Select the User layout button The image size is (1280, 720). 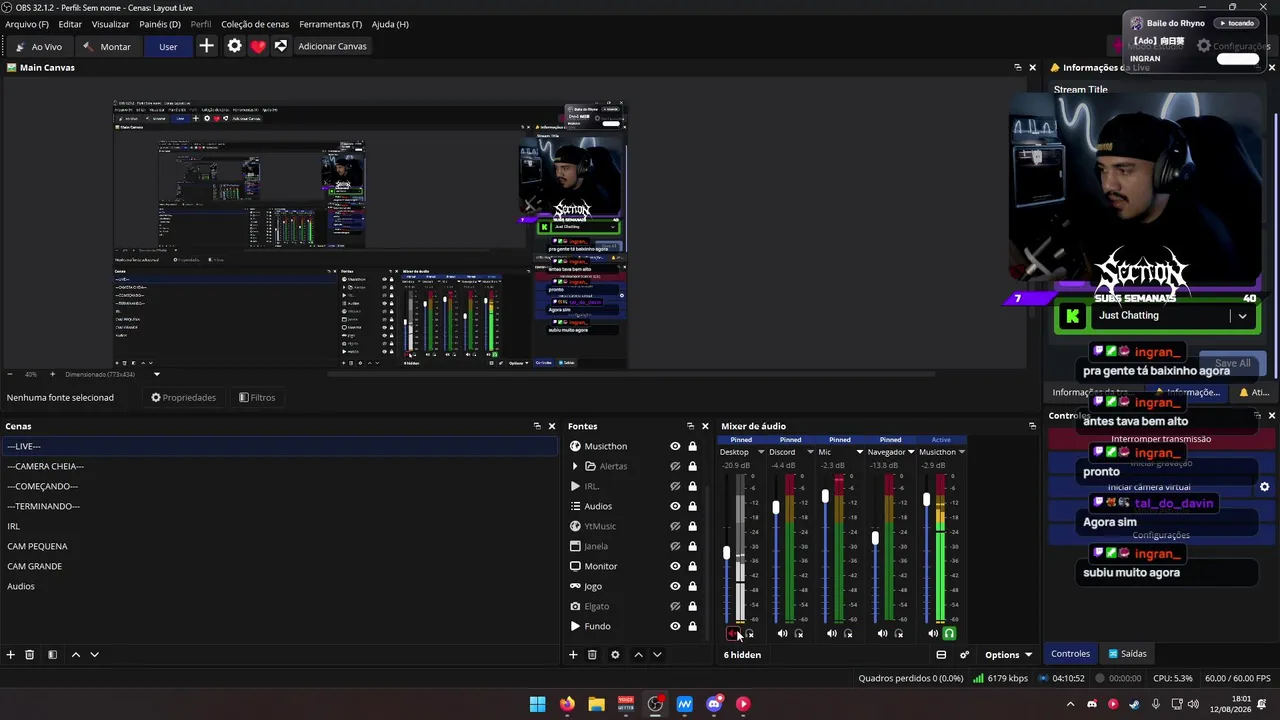168,46
